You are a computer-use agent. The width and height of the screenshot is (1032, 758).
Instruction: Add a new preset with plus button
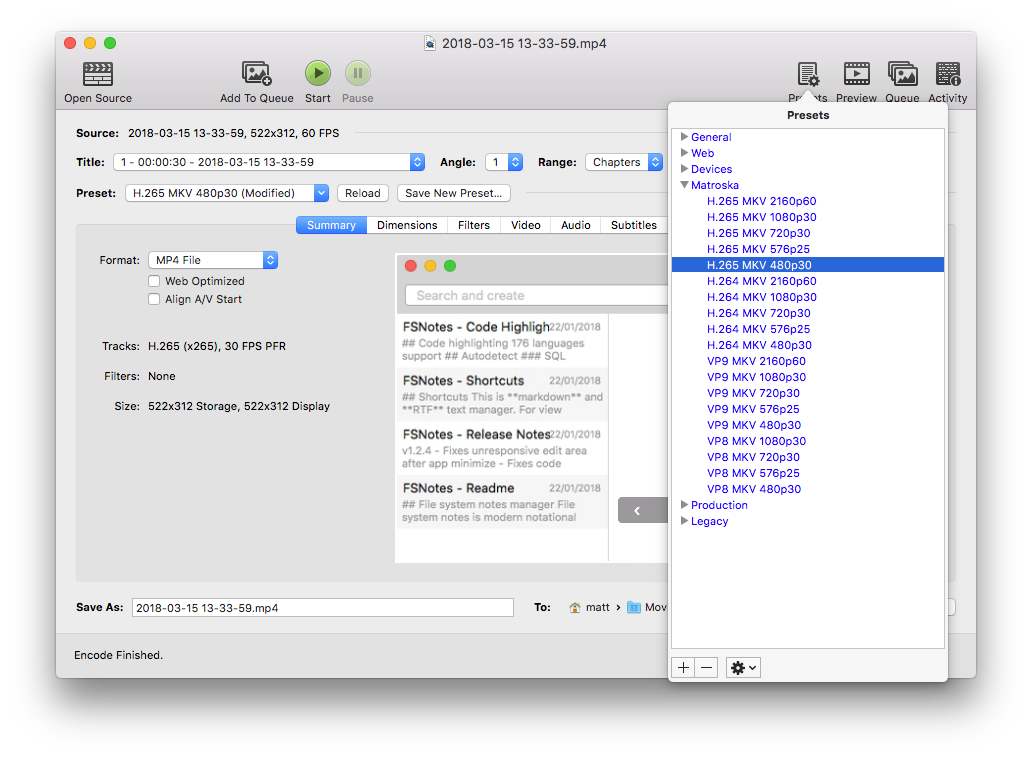(683, 668)
